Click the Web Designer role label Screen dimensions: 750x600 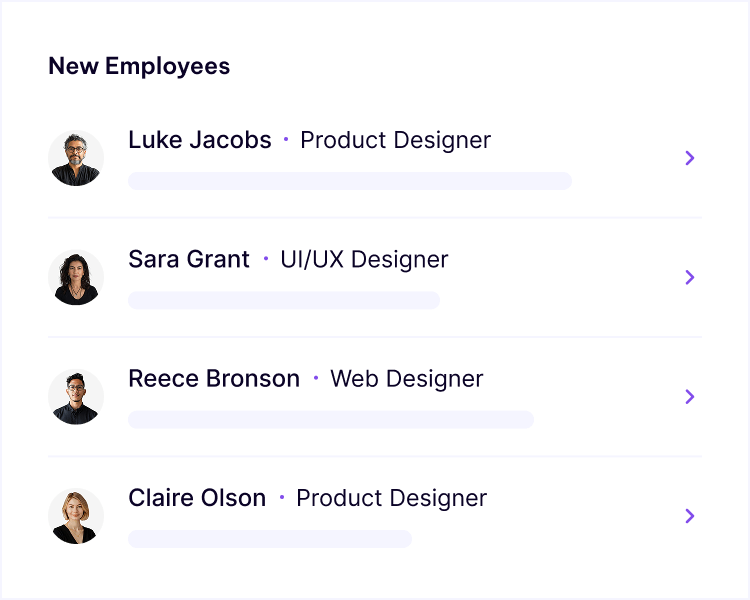406,379
